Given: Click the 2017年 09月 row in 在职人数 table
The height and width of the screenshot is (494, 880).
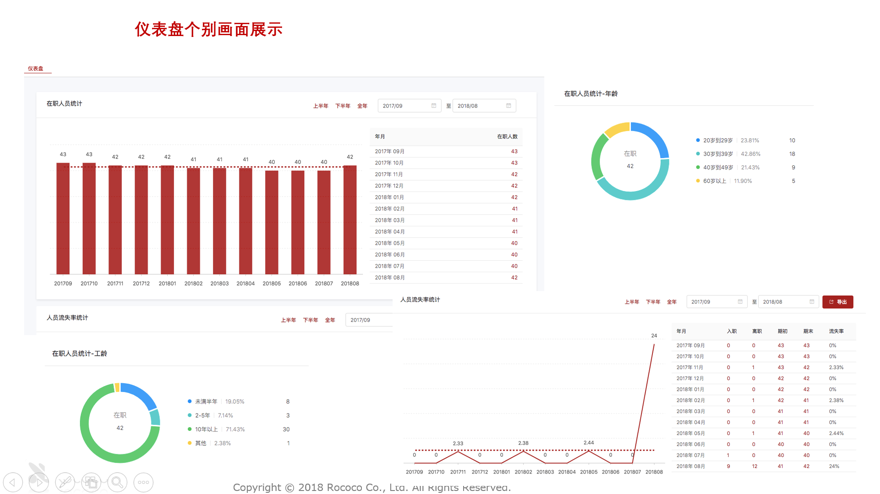Looking at the screenshot, I should [x=446, y=152].
